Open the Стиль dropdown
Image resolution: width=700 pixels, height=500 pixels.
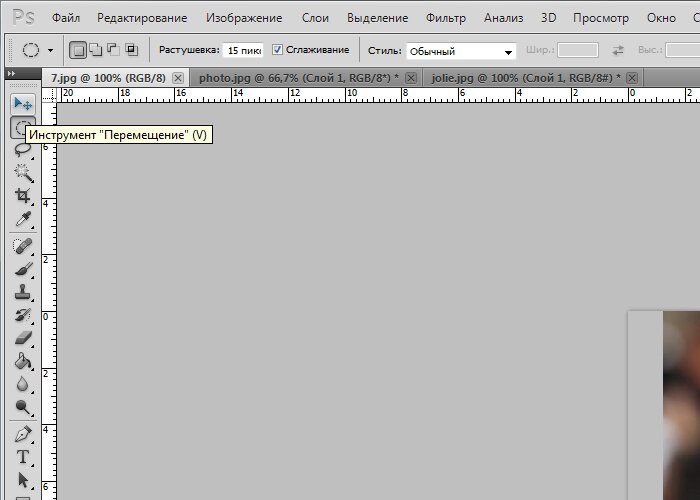click(461, 51)
